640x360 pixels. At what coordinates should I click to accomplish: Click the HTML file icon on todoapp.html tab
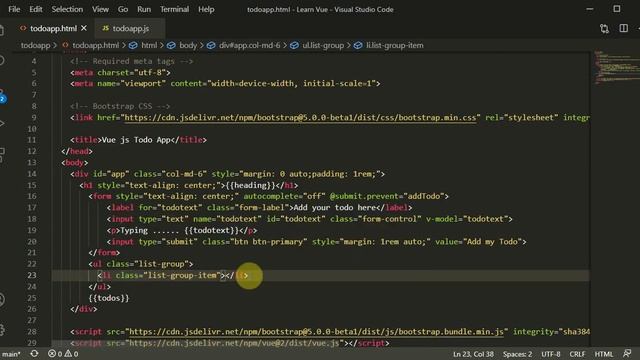click(x=23, y=28)
